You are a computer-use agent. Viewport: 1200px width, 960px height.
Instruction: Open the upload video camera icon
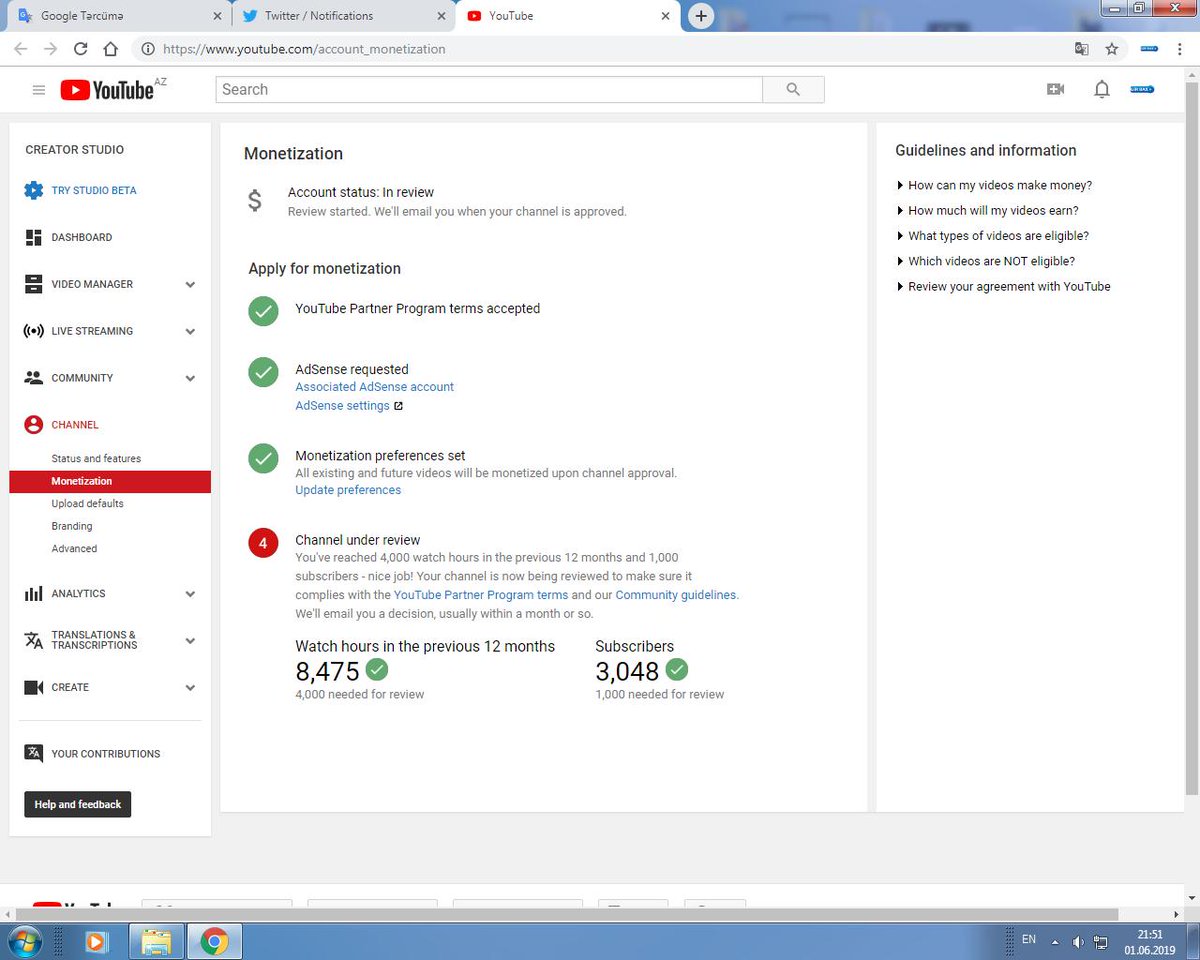1055,90
